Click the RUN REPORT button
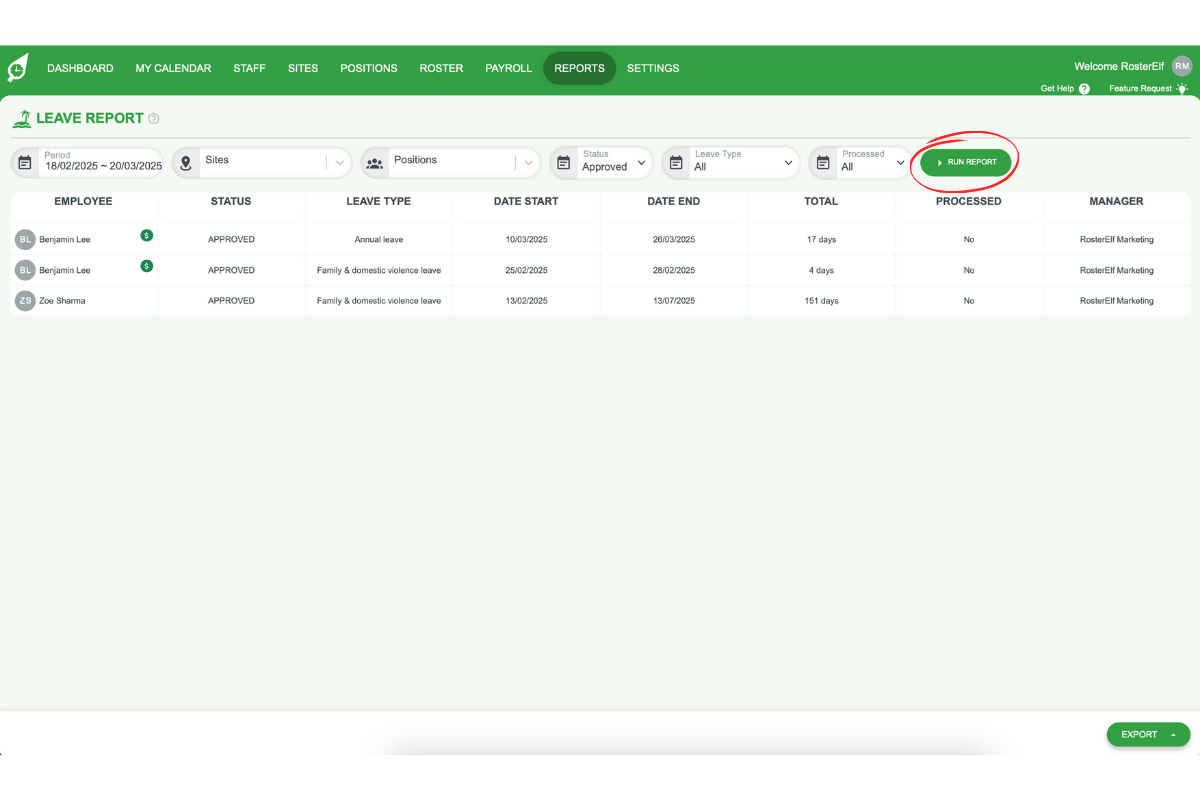Screen dimensions: 1200x800 [964, 161]
